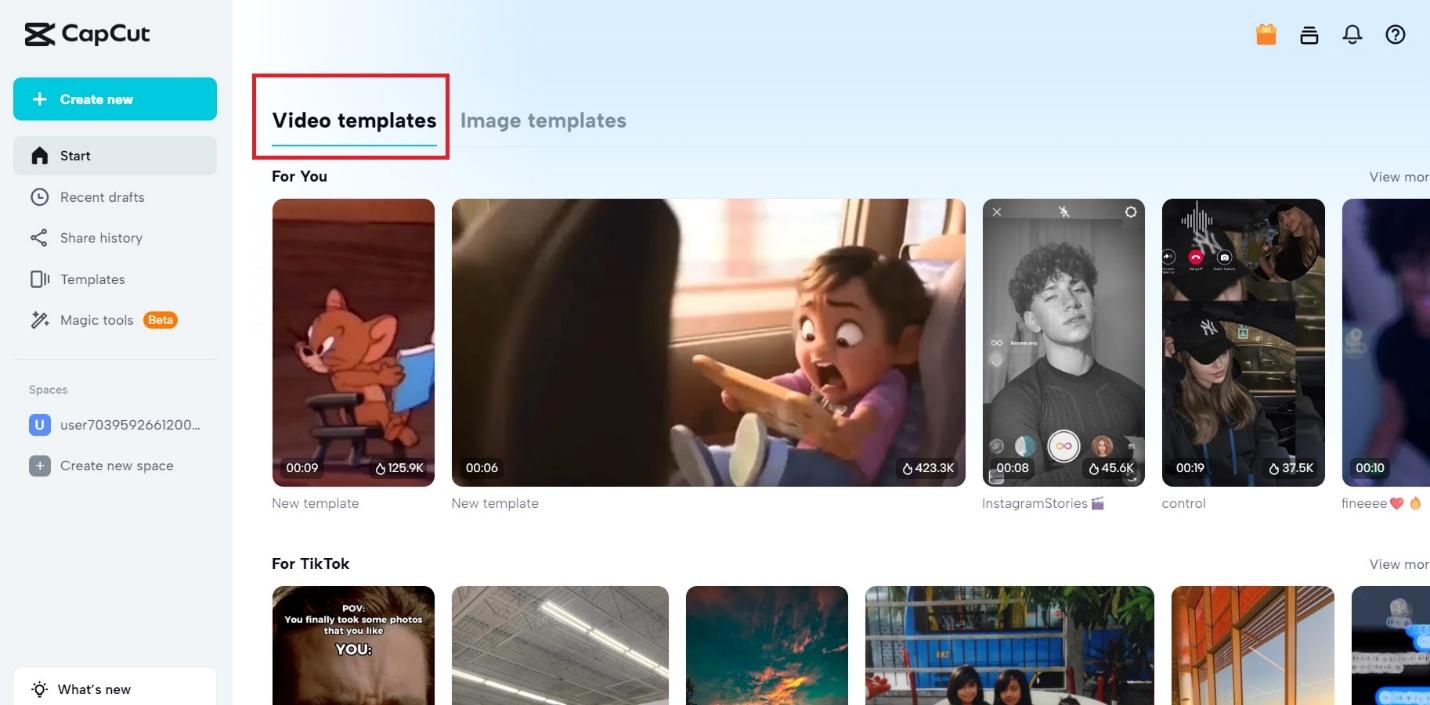Image resolution: width=1430 pixels, height=705 pixels.
Task: Open the screaming cartoon kid template
Action: (708, 343)
